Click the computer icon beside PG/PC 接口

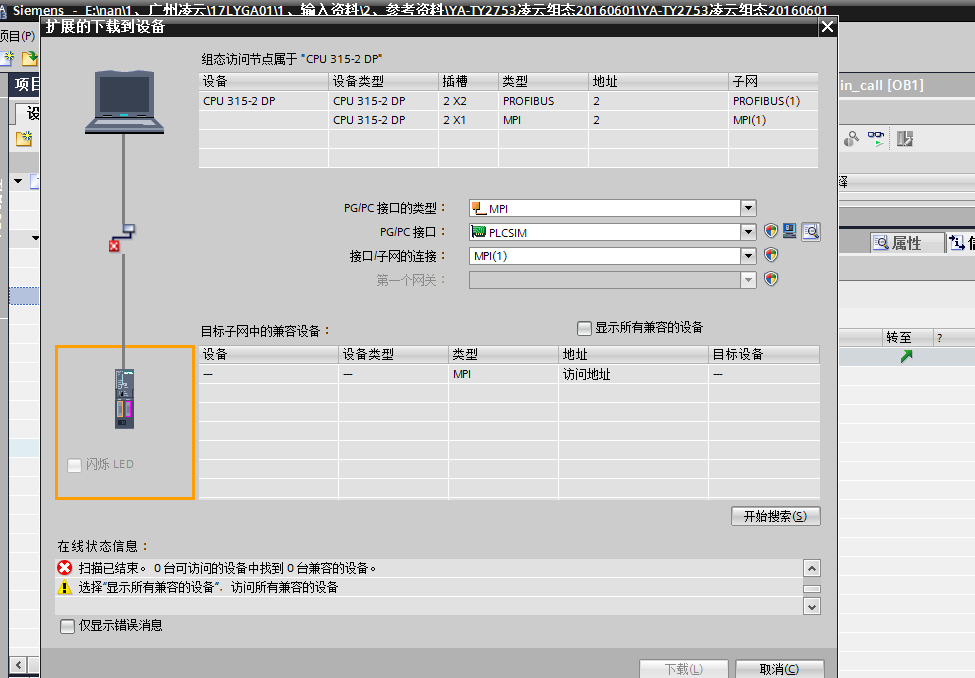coord(790,232)
